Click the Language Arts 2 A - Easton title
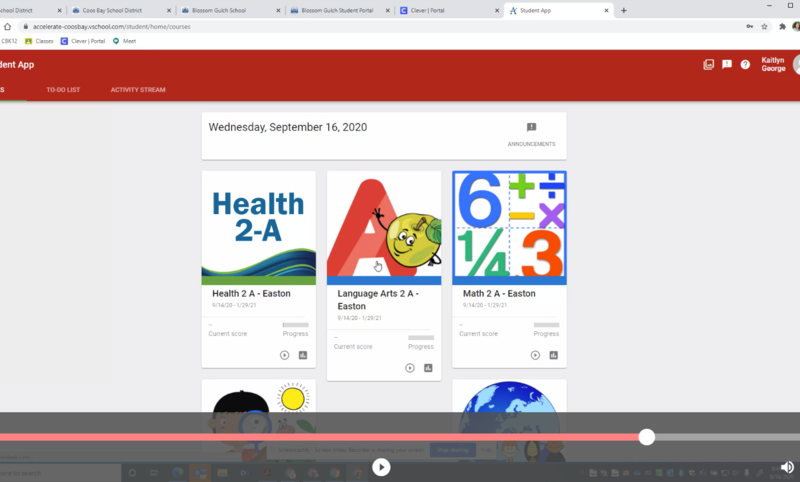The width and height of the screenshot is (800, 482). coord(378,300)
